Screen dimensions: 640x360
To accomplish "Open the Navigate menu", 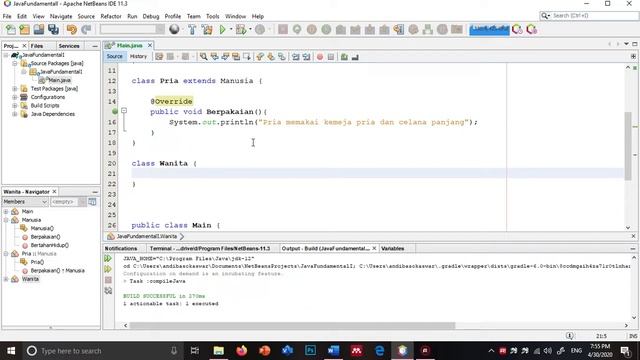I will [61, 16].
